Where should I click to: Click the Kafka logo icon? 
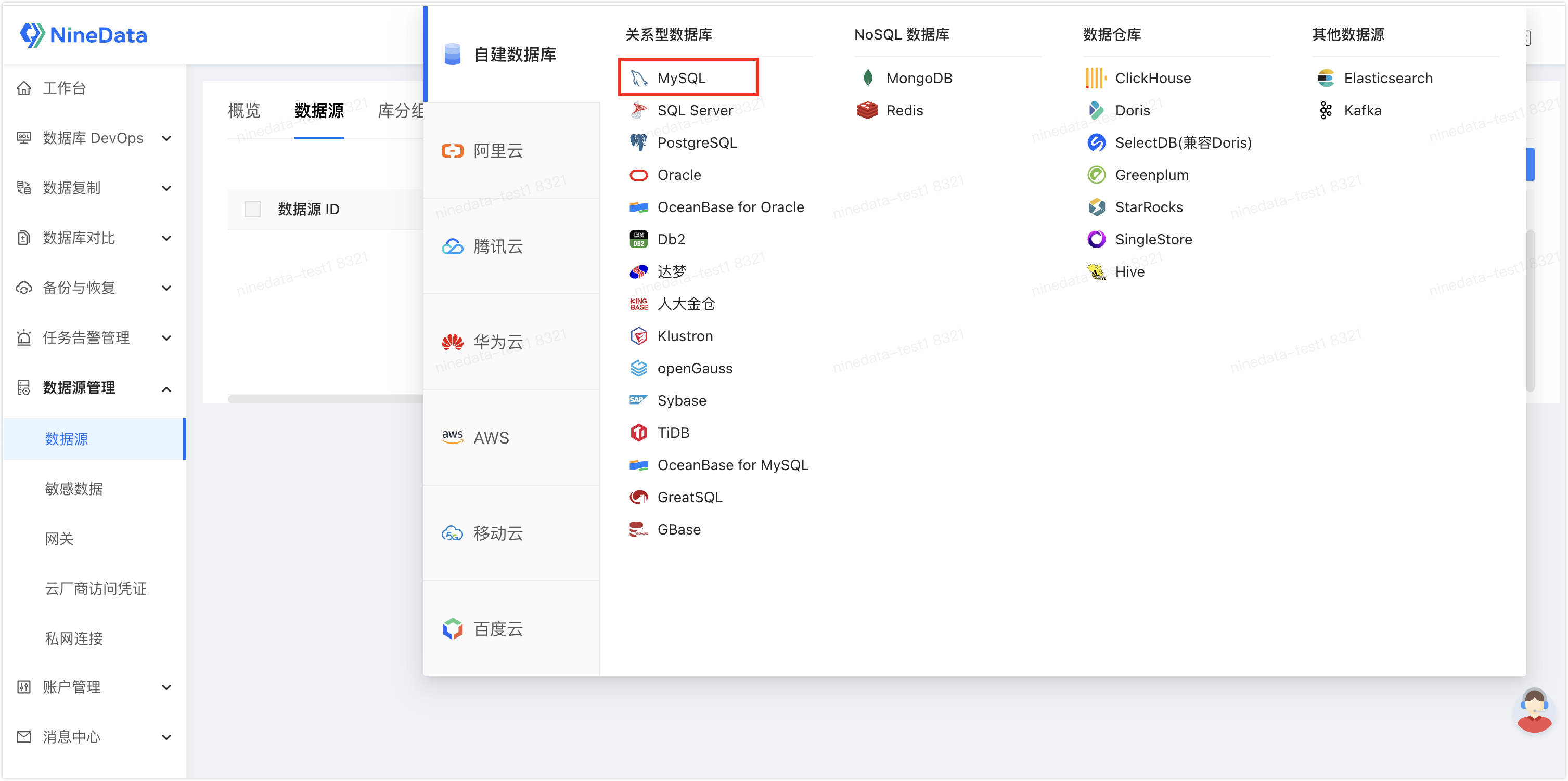1325,111
